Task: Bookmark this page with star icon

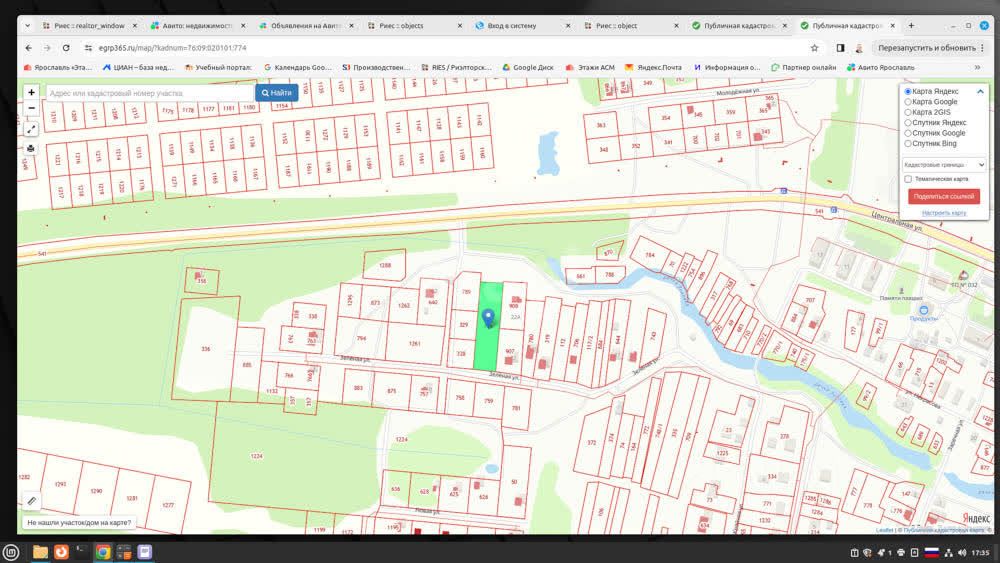Action: 815,47
